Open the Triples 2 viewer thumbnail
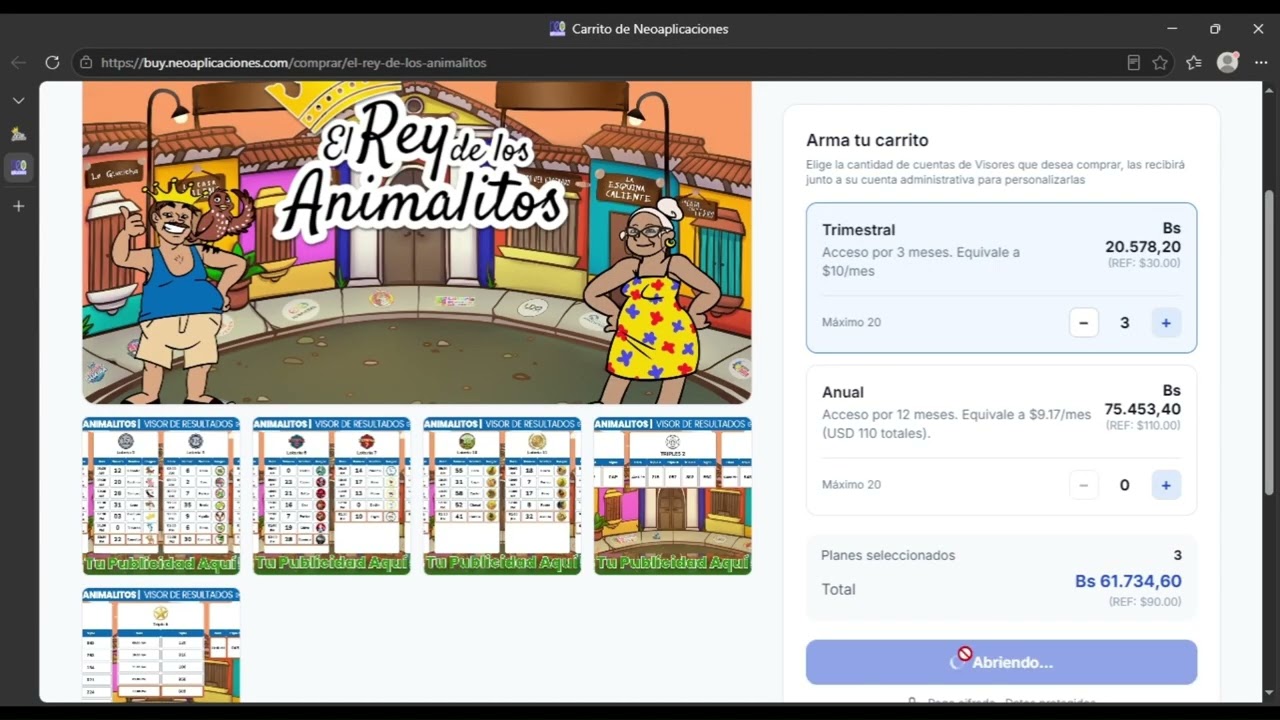Screen dimensions: 1280x720 point(673,496)
